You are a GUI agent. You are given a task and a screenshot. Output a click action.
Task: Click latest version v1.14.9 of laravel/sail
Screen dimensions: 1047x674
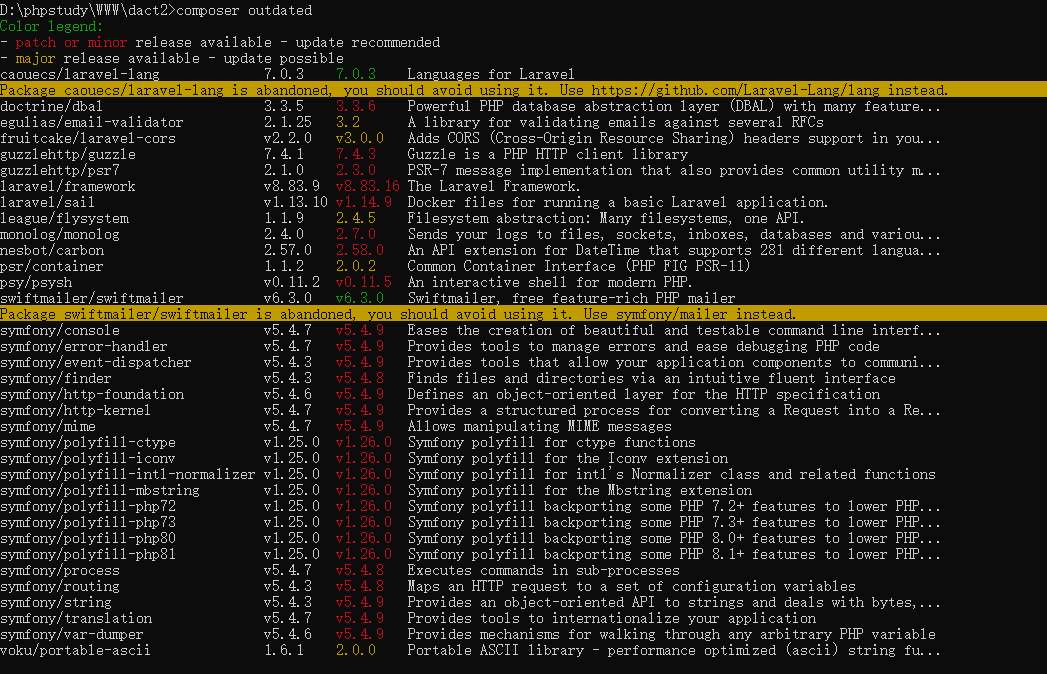364,202
